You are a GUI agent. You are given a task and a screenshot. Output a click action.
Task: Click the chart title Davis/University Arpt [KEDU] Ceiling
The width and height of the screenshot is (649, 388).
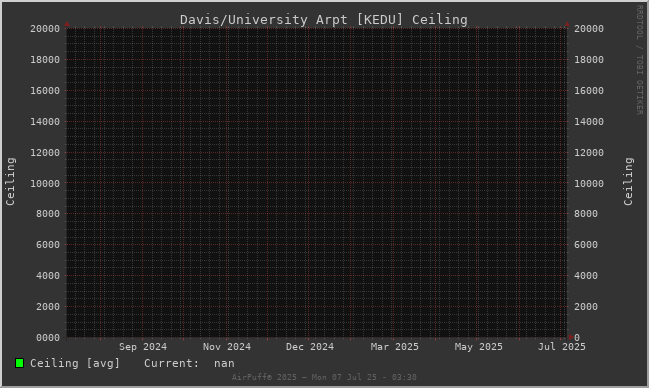tap(324, 19)
